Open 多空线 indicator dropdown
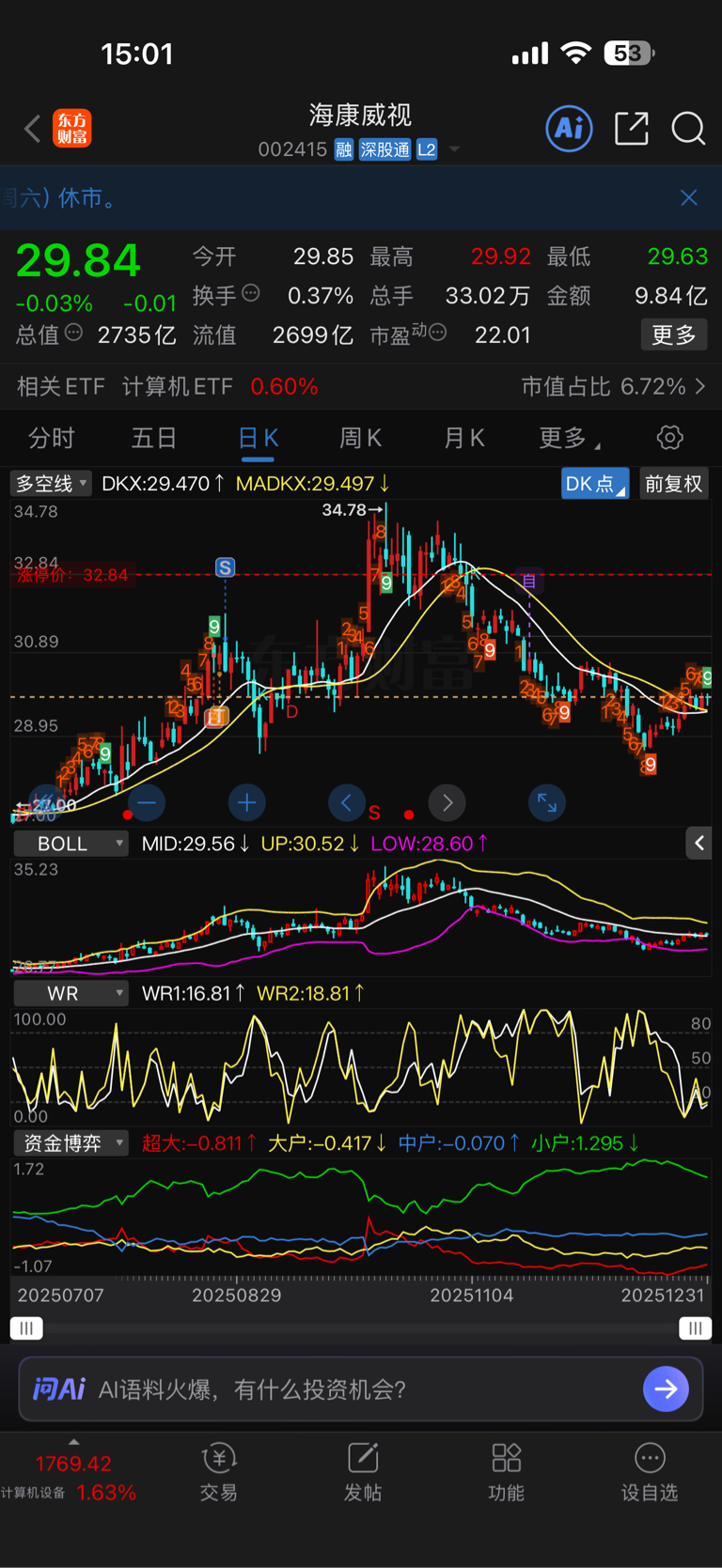This screenshot has height=1568, width=722. click(x=51, y=484)
